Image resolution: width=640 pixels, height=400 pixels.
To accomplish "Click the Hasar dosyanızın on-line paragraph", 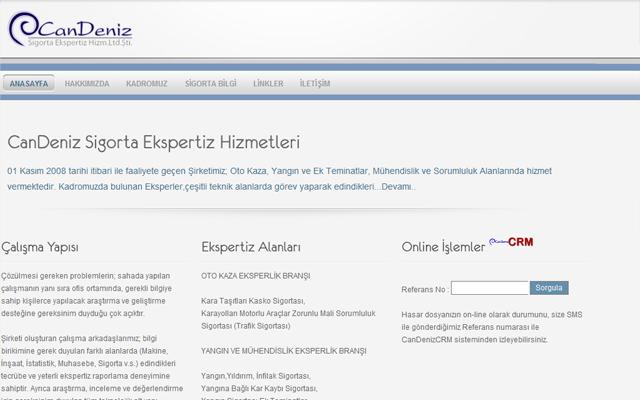I will coord(492,327).
